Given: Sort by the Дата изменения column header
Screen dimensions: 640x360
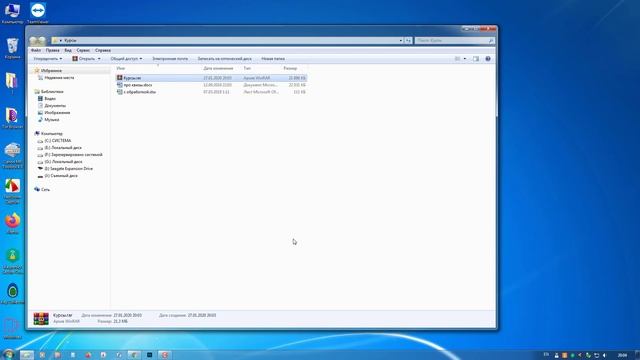Looking at the screenshot, I should [x=218, y=69].
